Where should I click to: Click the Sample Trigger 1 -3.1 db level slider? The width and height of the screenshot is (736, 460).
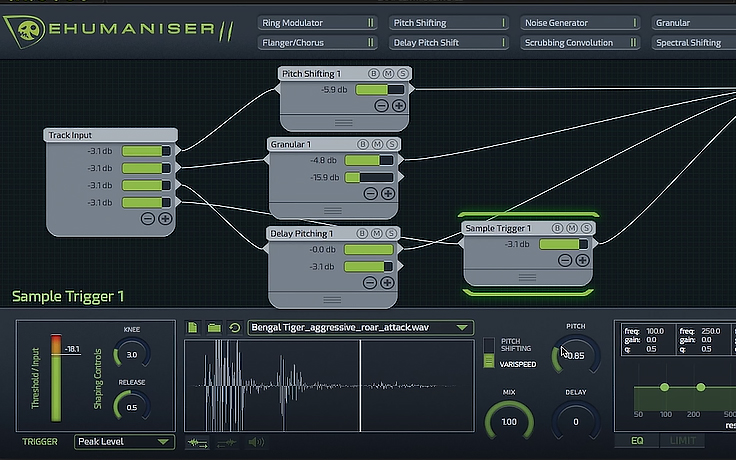click(x=564, y=244)
